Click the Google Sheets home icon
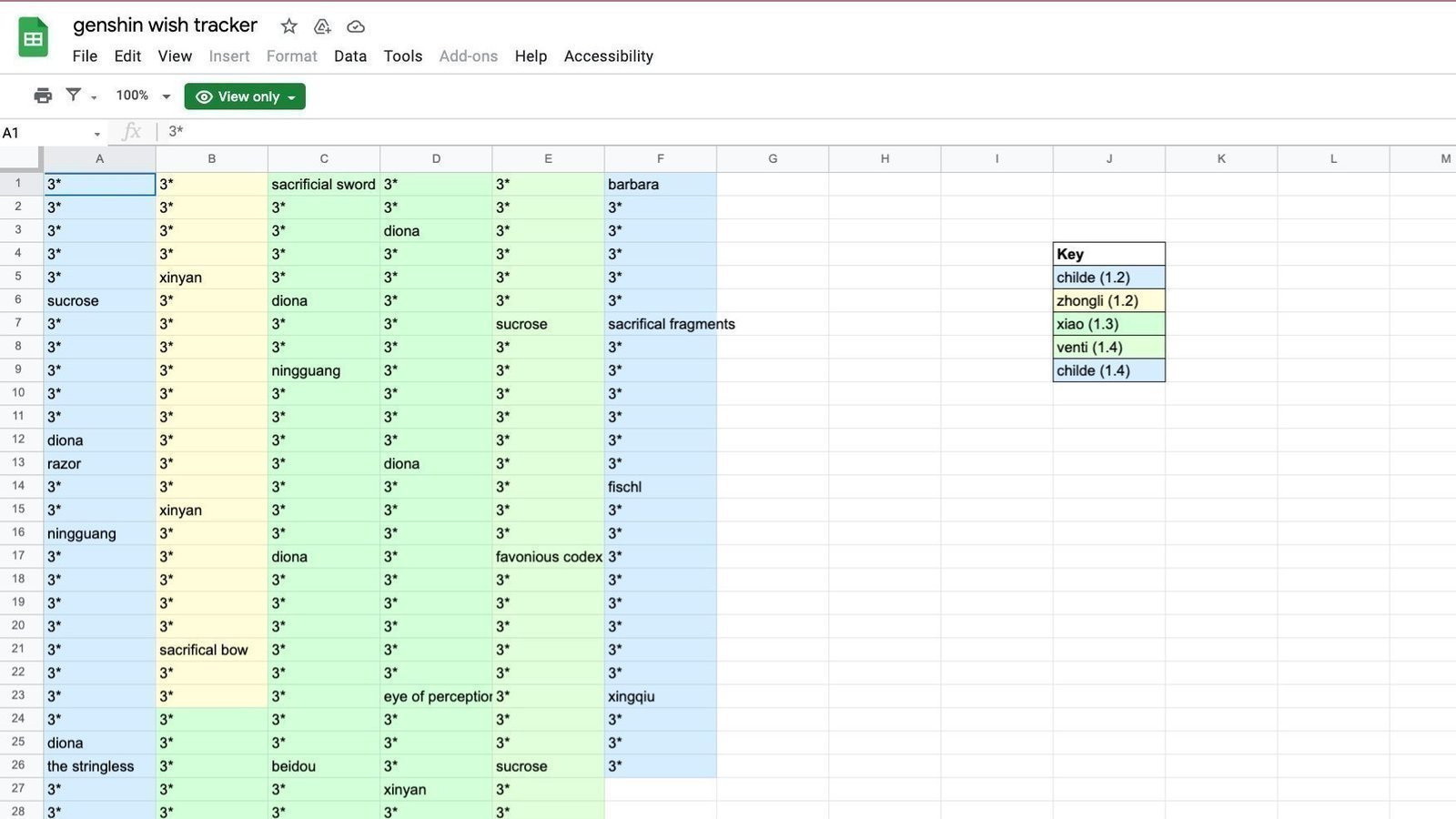Viewport: 1456px width, 819px height. [34, 38]
